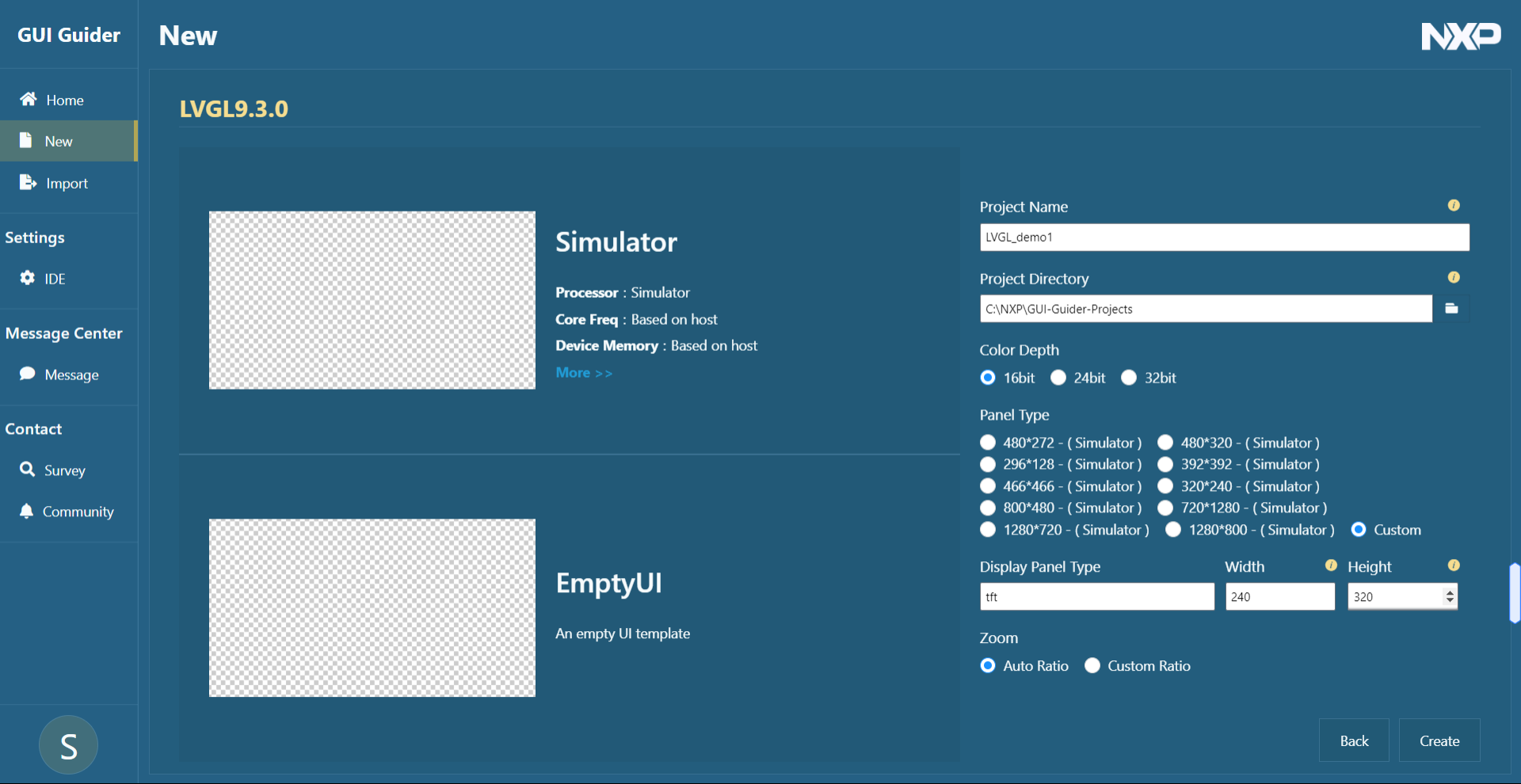The height and width of the screenshot is (784, 1521).
Task: Choose 1280*800 Simulator panel type
Action: (1173, 530)
